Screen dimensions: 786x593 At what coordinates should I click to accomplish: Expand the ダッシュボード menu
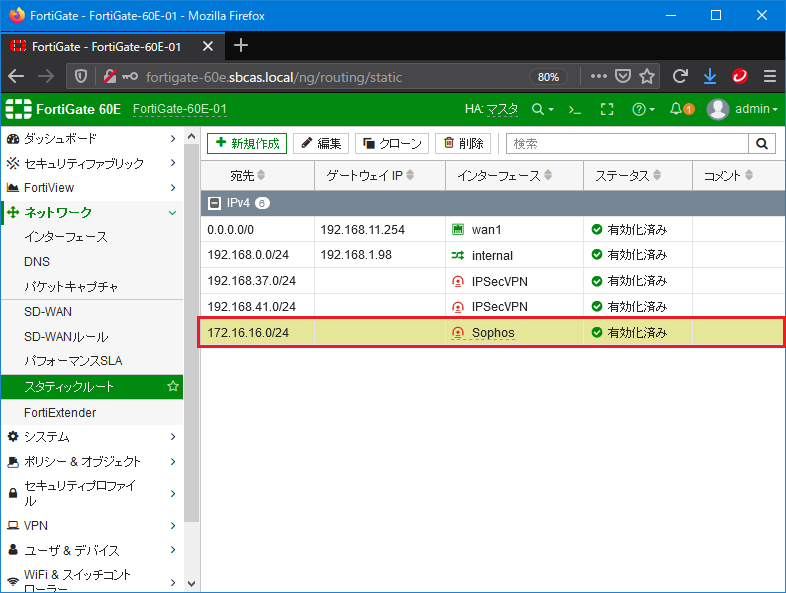(x=92, y=139)
